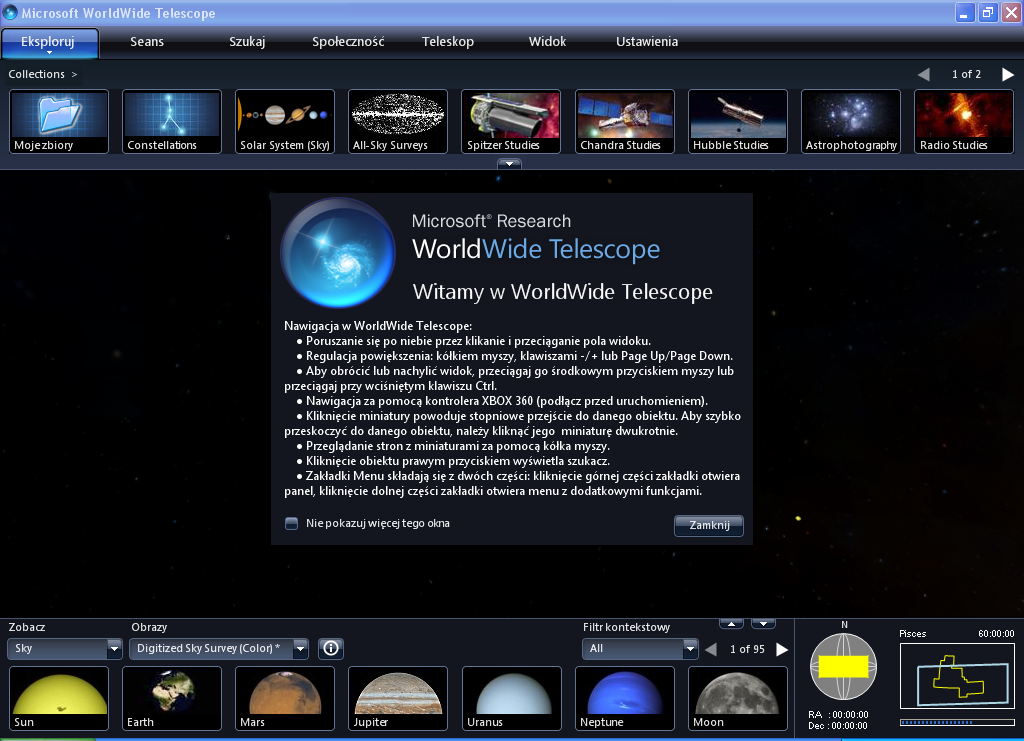Click the next-page arrow beside '1 of 2'
This screenshot has width=1024, height=741.
point(1007,74)
